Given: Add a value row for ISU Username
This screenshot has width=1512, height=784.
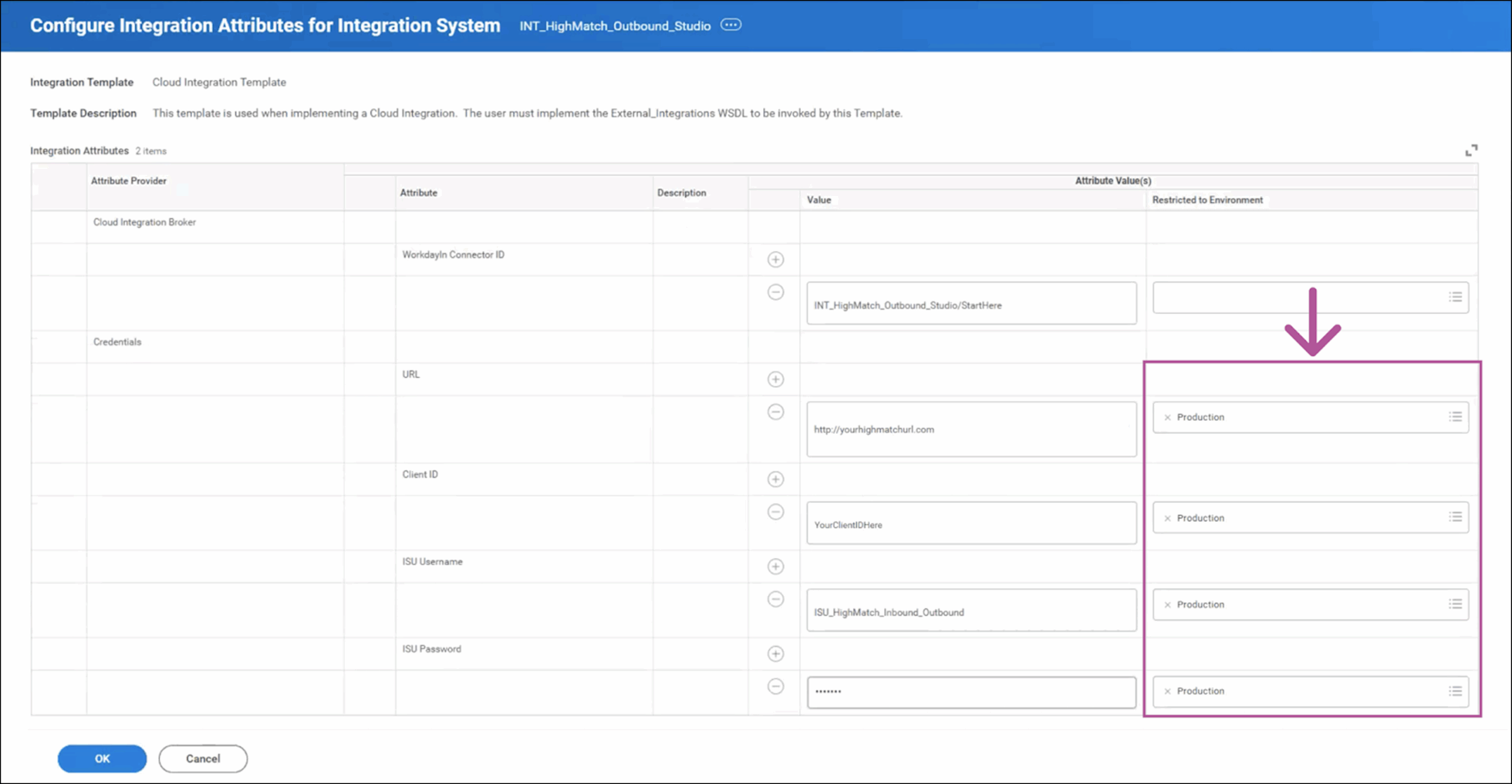Looking at the screenshot, I should 775,566.
